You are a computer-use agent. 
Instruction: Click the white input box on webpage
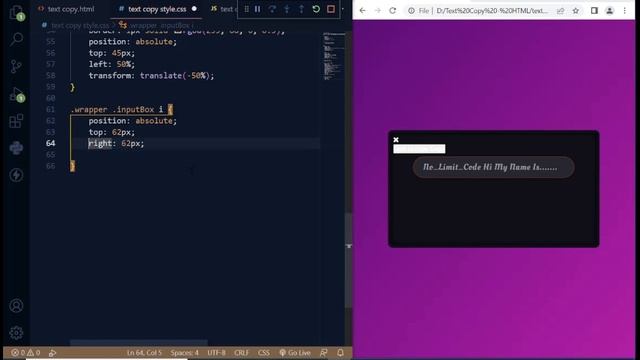419,149
